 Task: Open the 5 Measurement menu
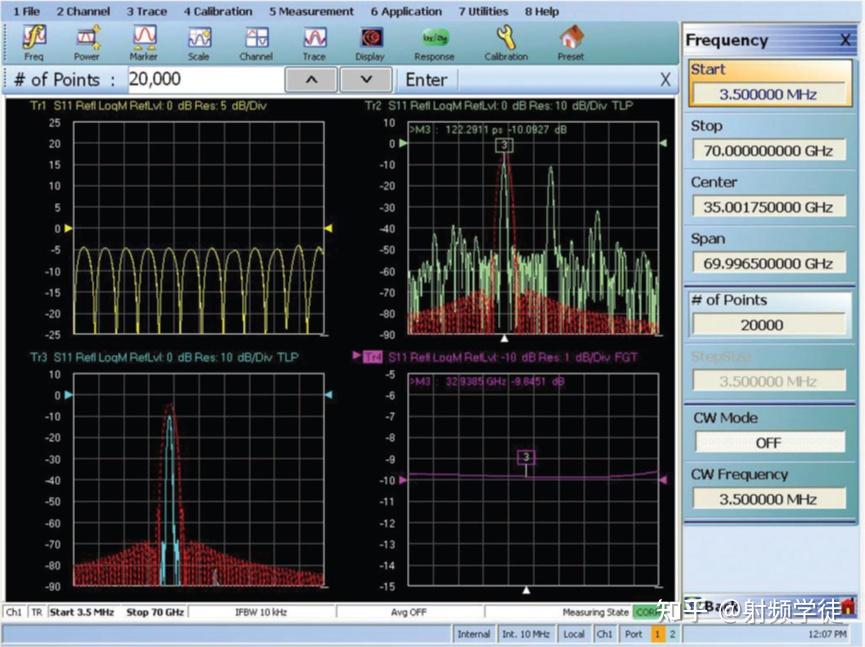tap(311, 11)
